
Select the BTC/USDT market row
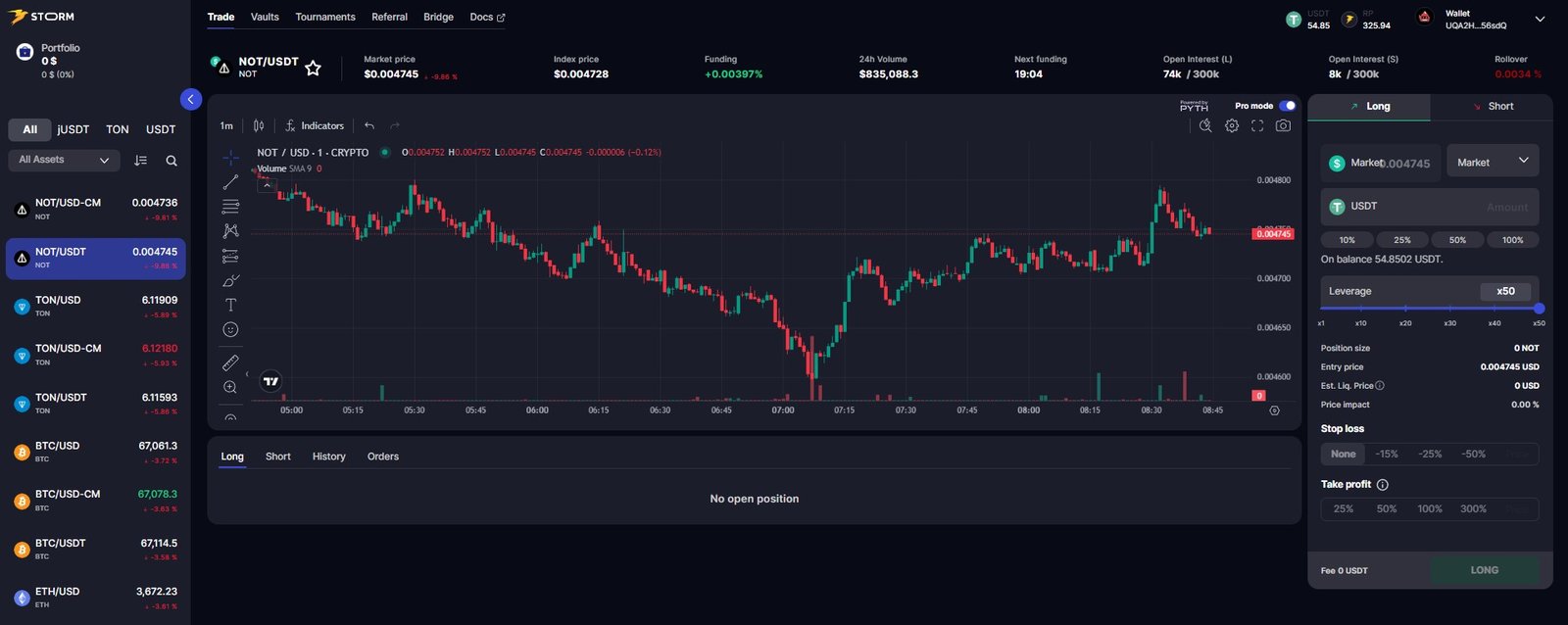pyautogui.click(x=95, y=549)
